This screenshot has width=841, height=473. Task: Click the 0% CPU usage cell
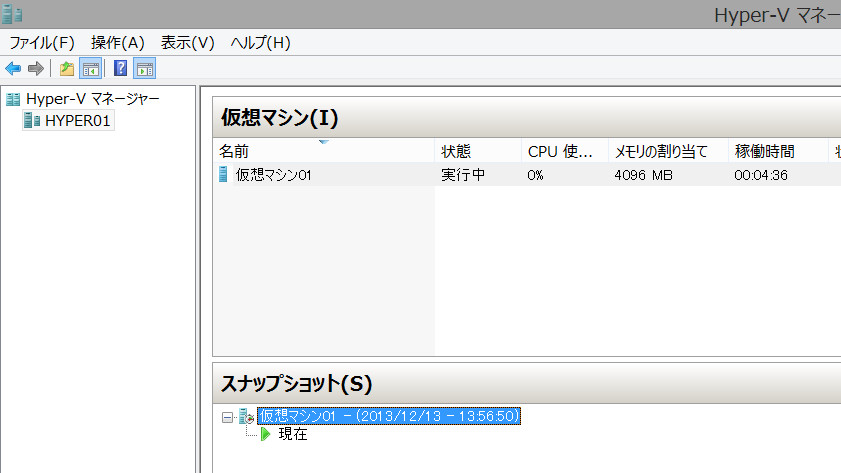click(535, 175)
